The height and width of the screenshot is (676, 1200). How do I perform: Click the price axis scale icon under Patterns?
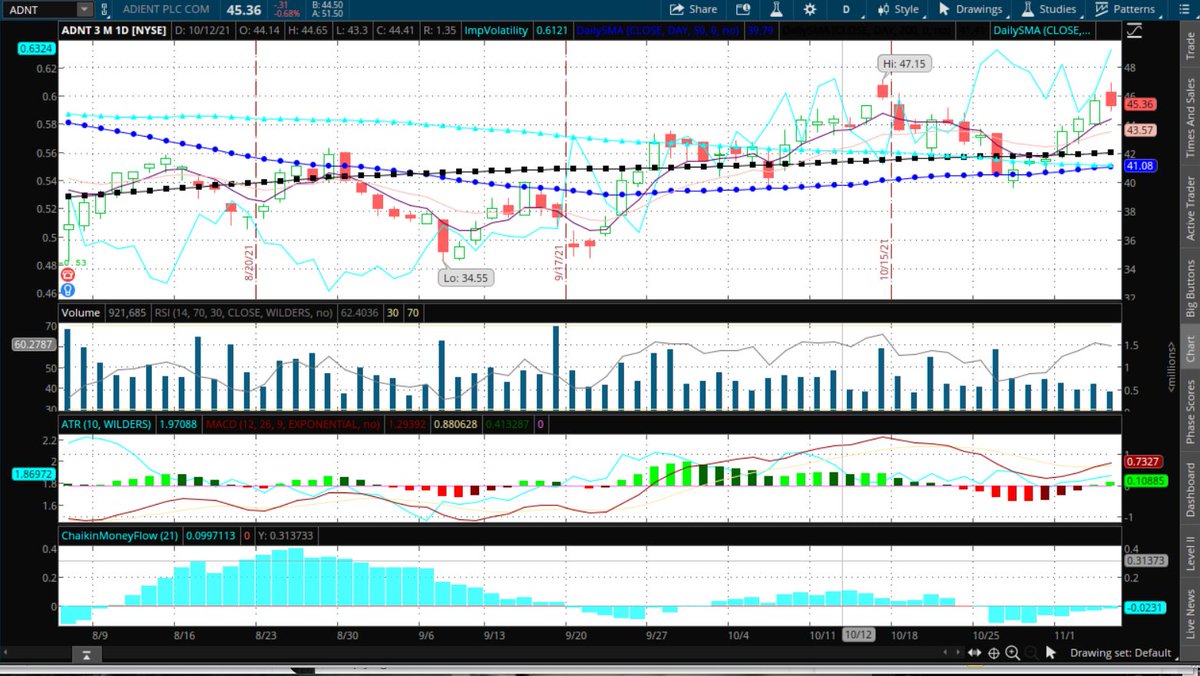[x=1134, y=30]
